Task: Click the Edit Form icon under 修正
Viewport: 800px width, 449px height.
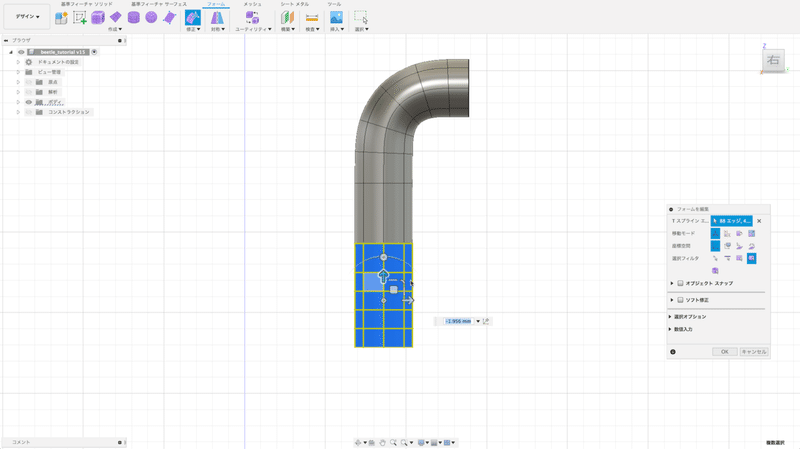Action: pos(193,17)
